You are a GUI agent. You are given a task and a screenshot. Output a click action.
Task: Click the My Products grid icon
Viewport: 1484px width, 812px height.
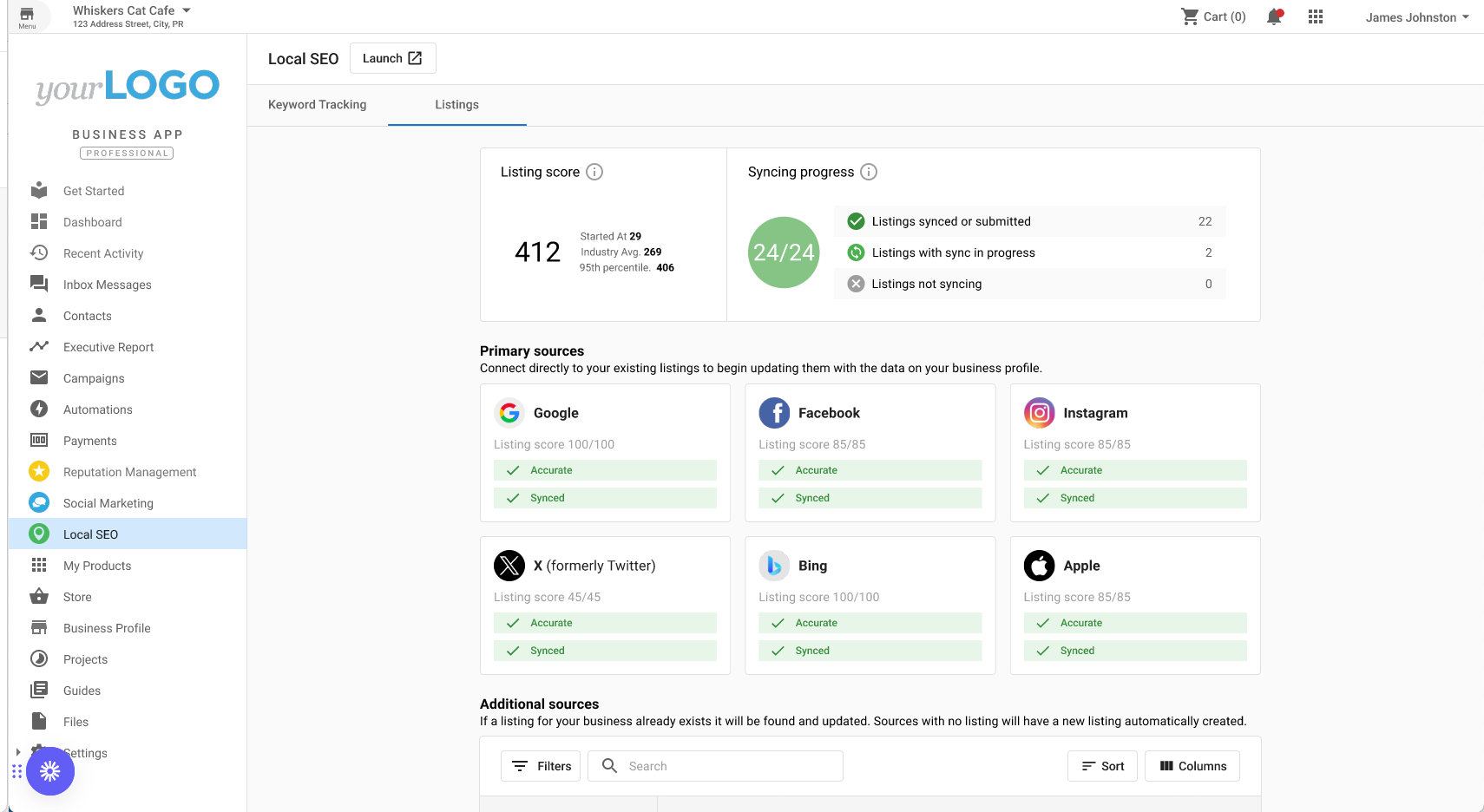tap(39, 565)
